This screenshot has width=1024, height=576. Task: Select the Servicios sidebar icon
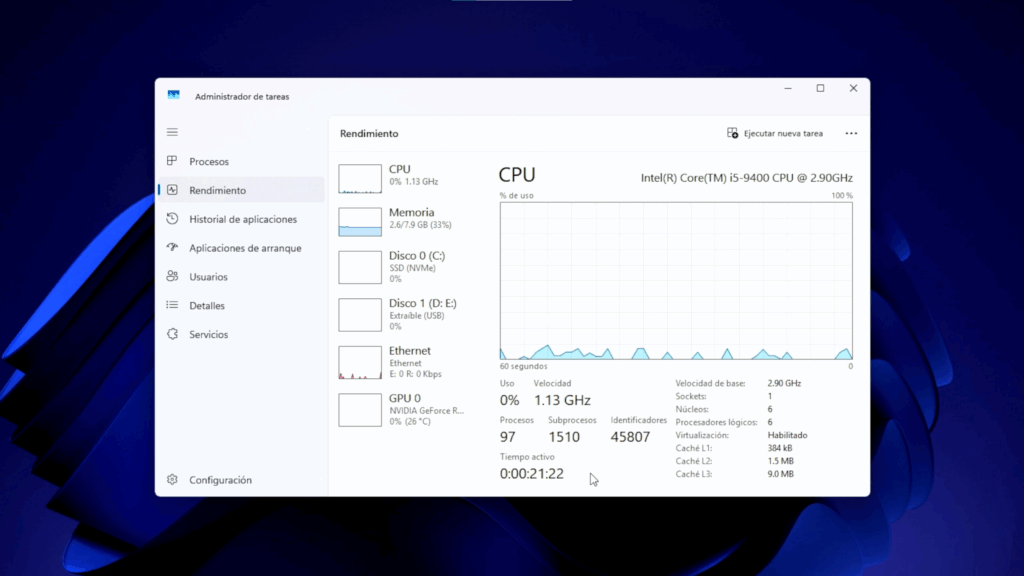[x=172, y=334]
